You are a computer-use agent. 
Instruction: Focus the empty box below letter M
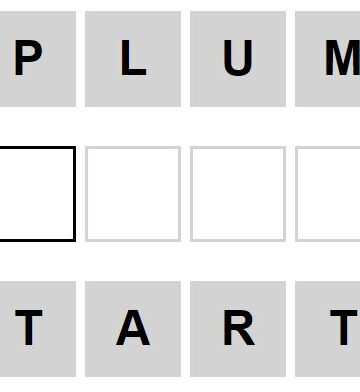tap(328, 194)
